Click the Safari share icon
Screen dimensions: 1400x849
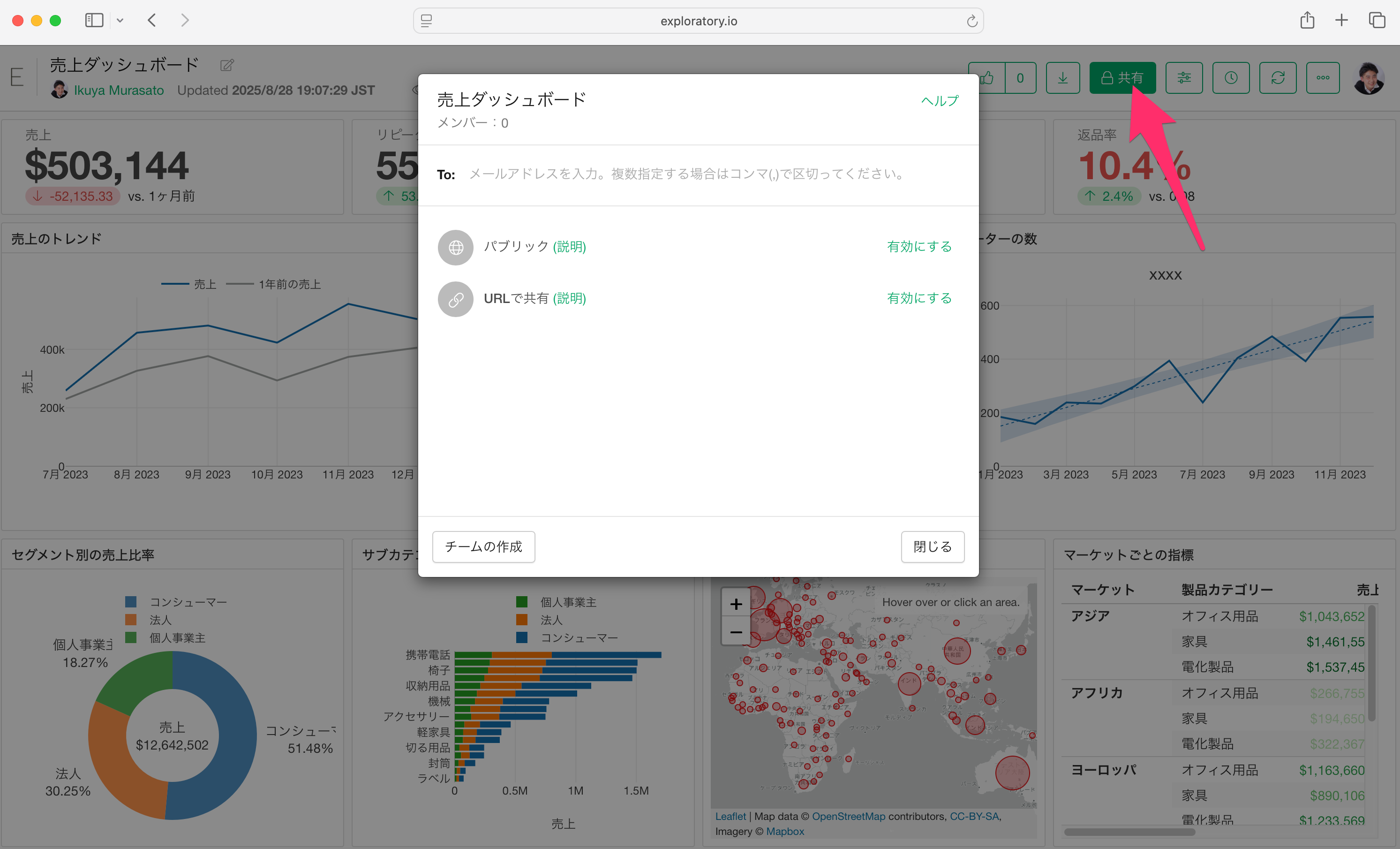coord(1307,21)
